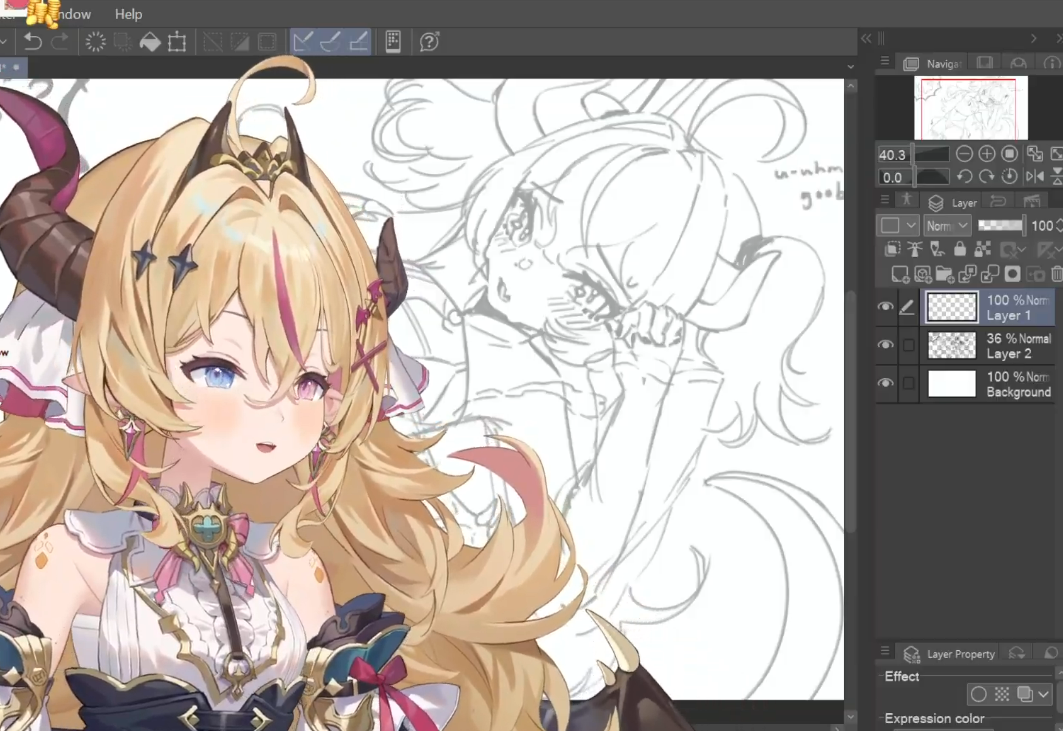Open the Navigator palette hamburger menu

[x=885, y=61]
